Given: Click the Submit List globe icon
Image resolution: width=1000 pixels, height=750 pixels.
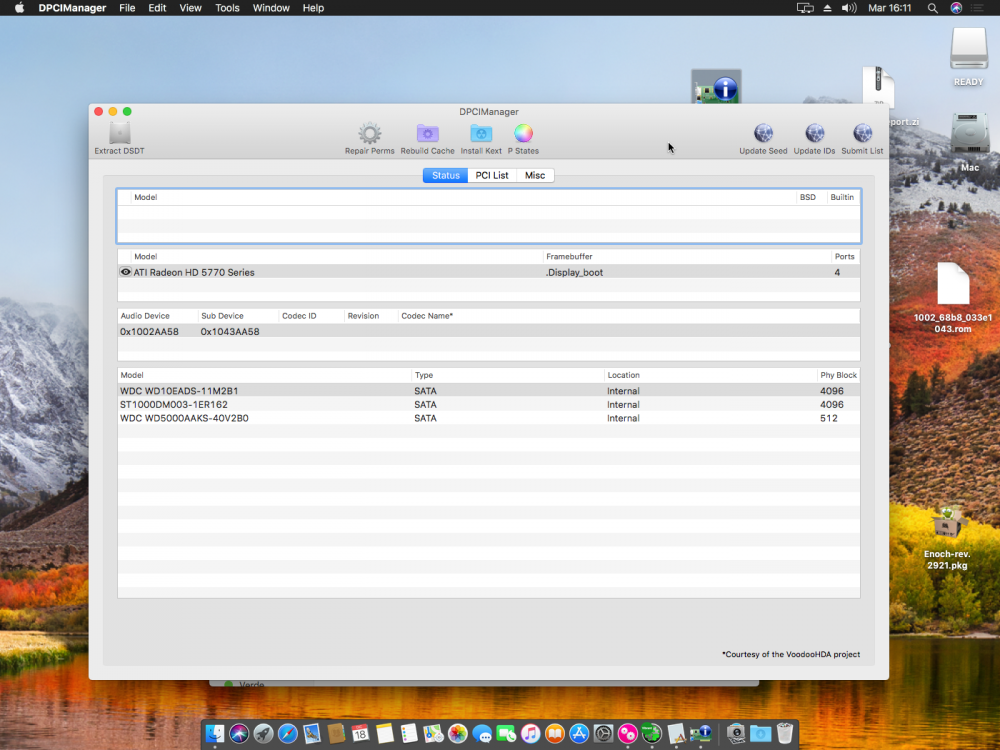Looking at the screenshot, I should coord(862,133).
